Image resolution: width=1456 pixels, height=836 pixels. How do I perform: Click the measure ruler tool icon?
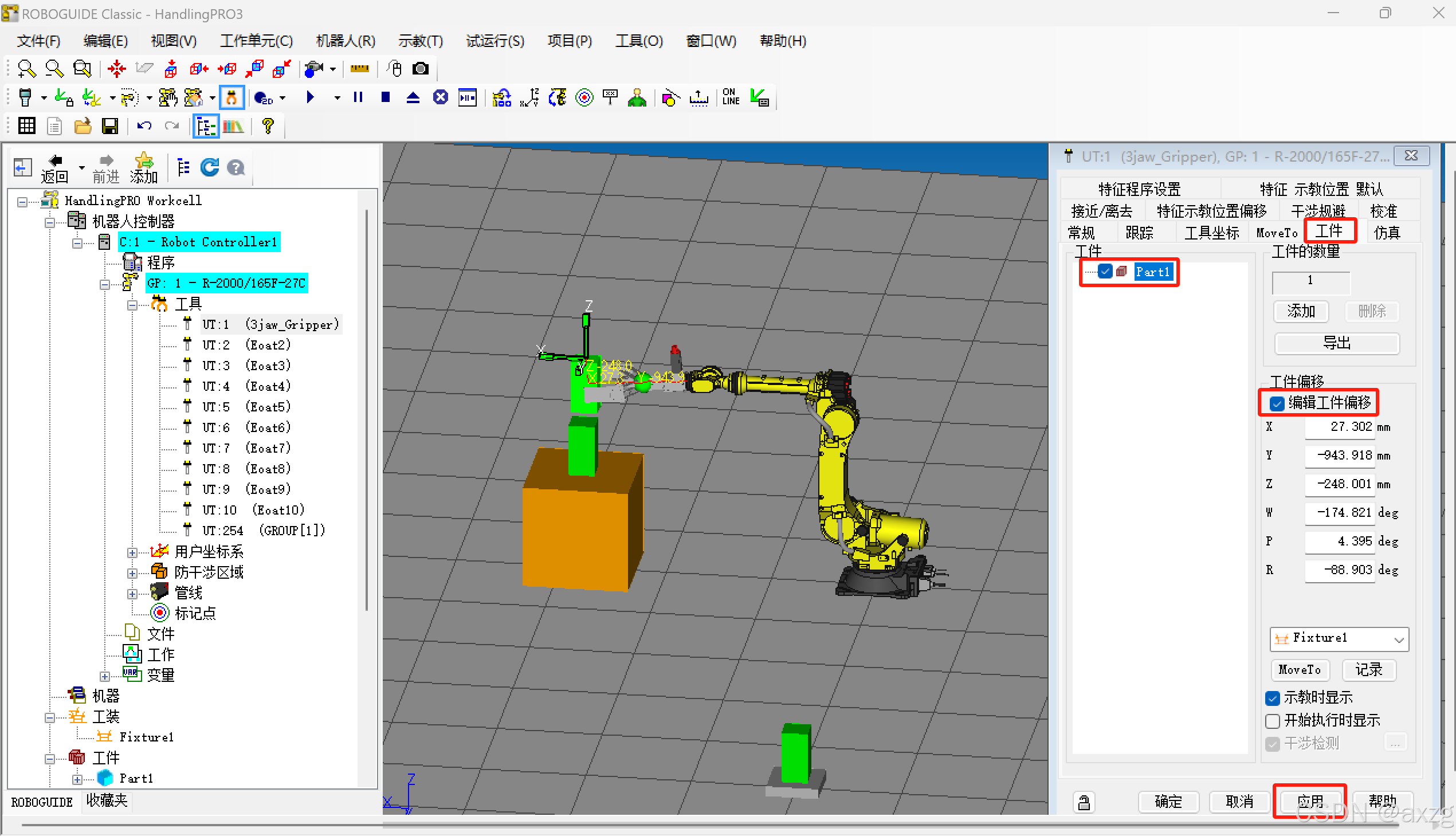pos(359,69)
